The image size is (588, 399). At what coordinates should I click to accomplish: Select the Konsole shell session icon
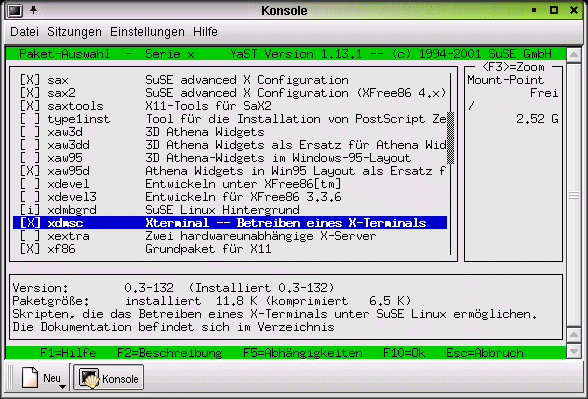click(x=89, y=378)
